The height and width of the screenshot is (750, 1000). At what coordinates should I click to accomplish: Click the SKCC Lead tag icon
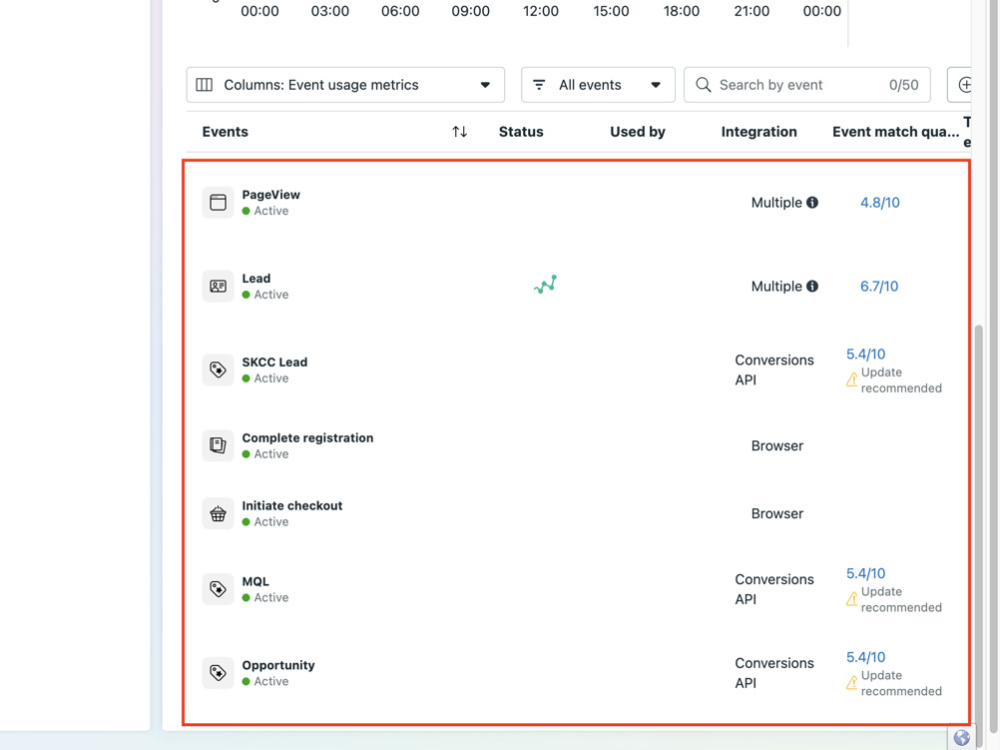point(218,369)
